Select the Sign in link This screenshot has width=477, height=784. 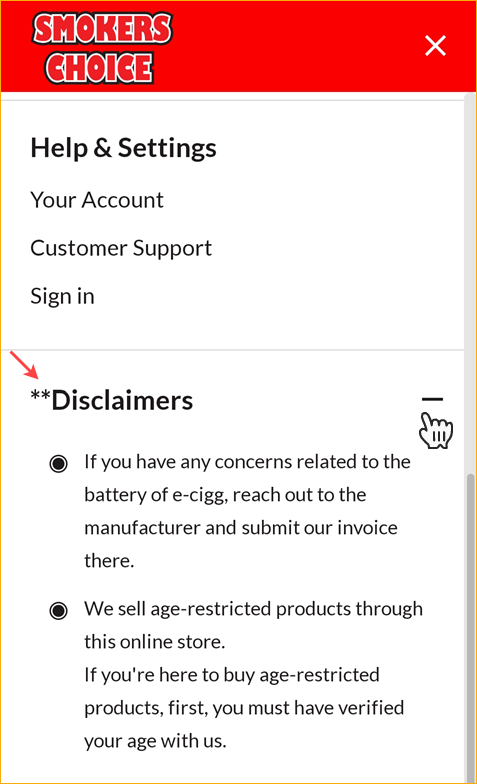coord(62,296)
